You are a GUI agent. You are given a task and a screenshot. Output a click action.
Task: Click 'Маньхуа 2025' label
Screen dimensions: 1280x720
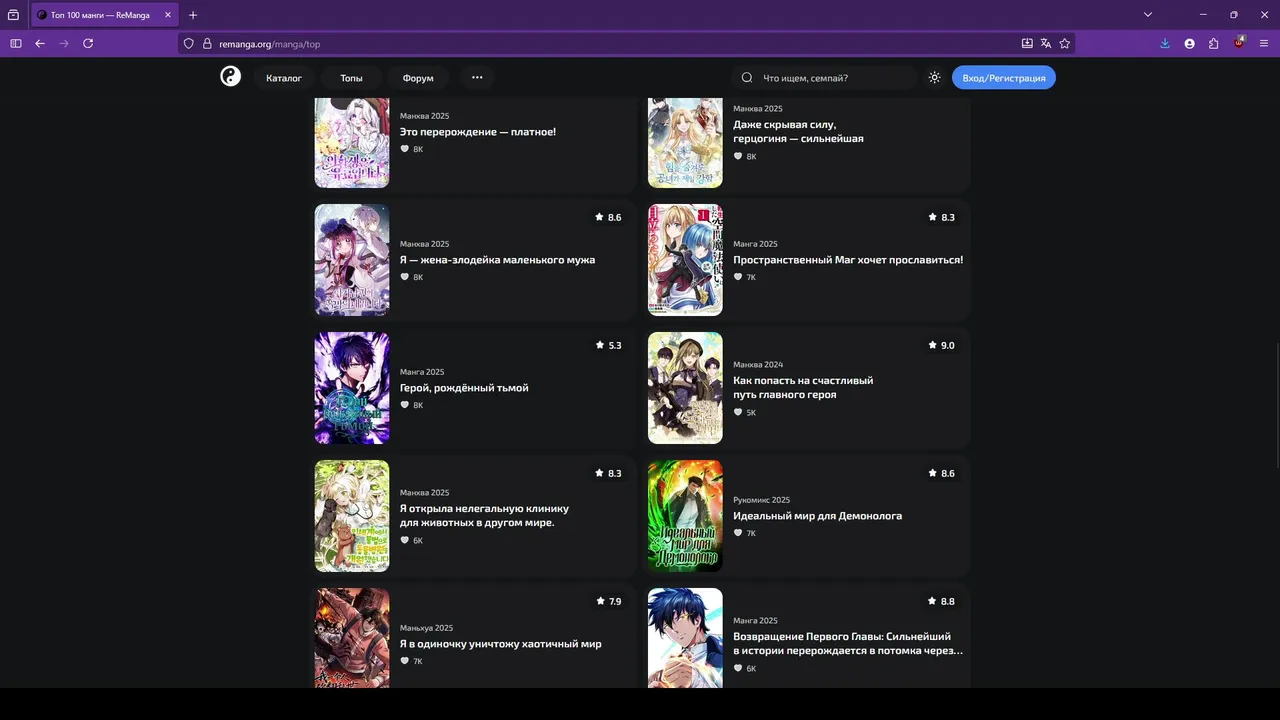tap(426, 628)
